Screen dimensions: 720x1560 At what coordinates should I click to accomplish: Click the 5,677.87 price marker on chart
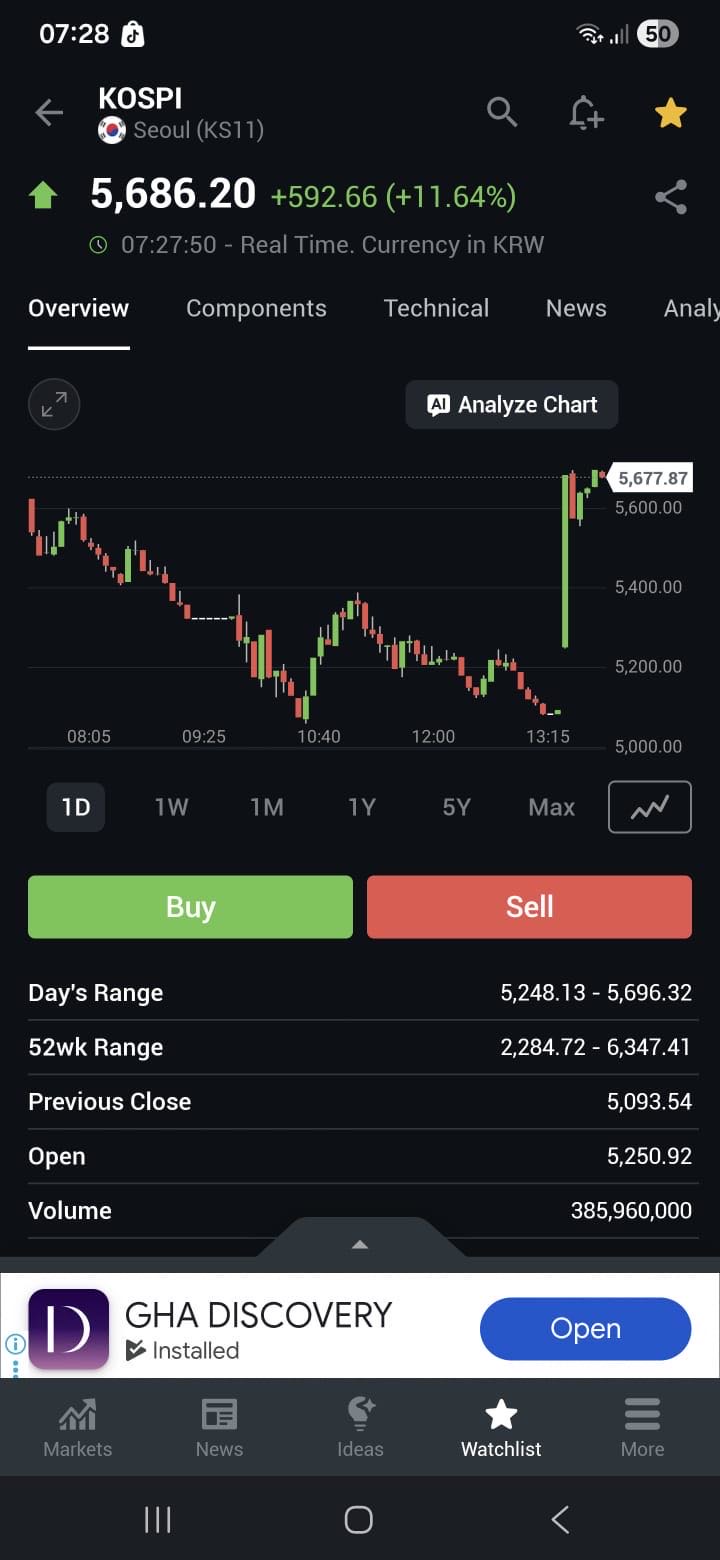tap(652, 478)
